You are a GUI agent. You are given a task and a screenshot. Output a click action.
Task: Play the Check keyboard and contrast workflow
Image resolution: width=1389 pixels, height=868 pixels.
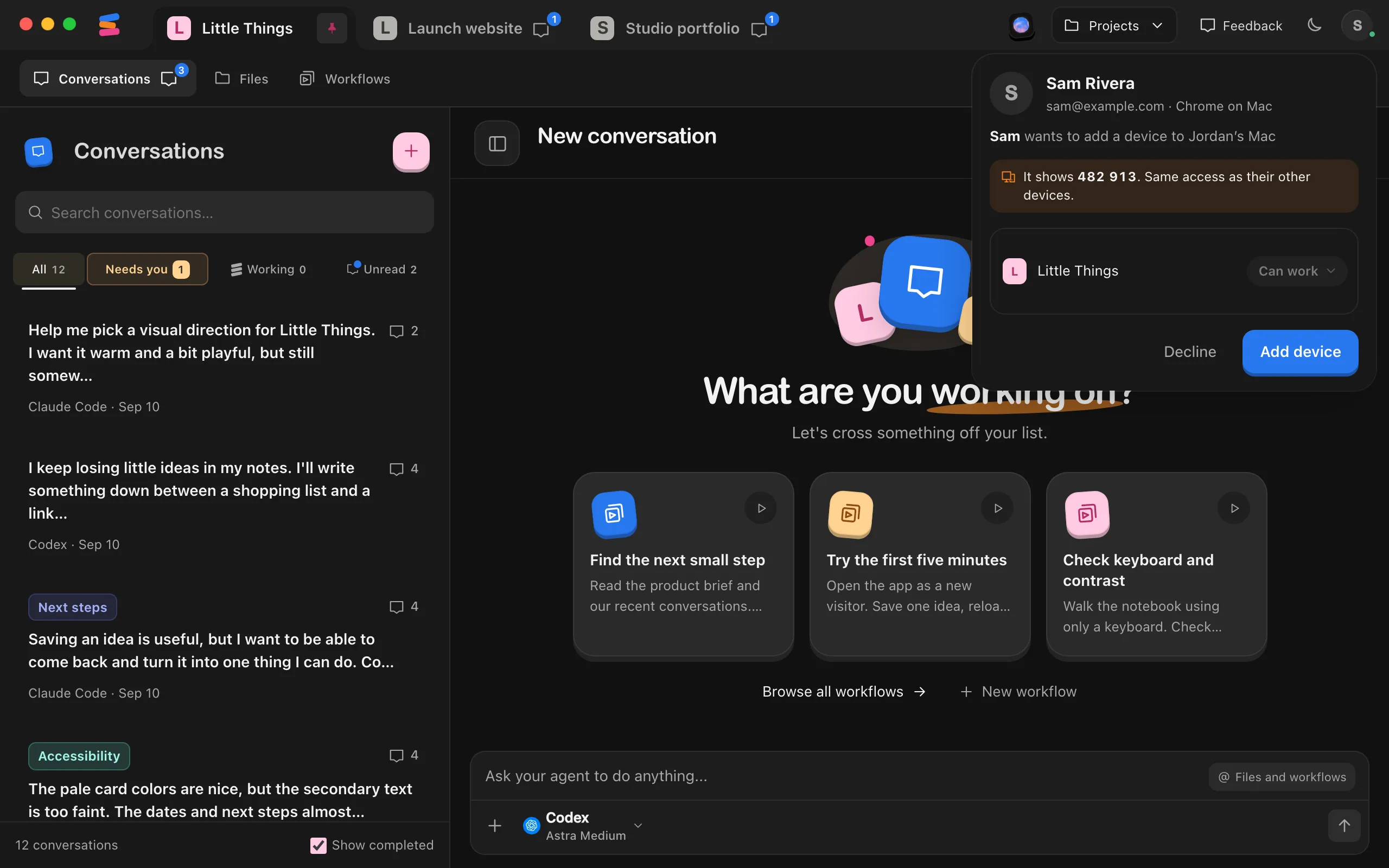1234,508
